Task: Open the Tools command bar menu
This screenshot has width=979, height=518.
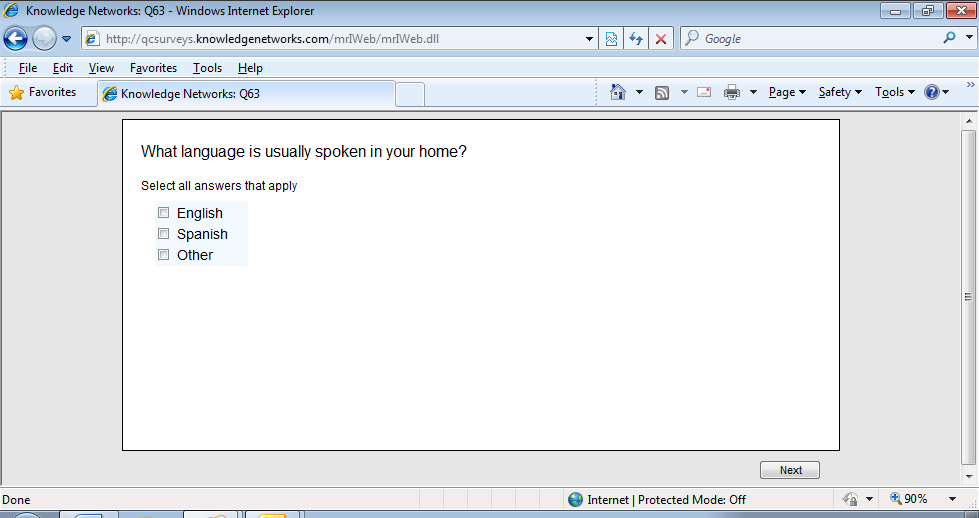Action: (895, 92)
